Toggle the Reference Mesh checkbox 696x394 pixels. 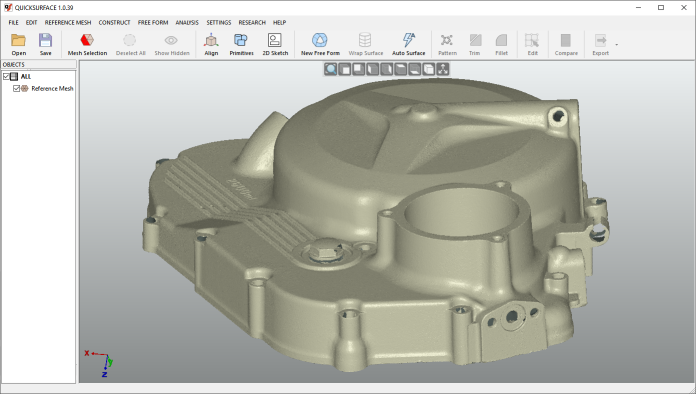click(16, 89)
